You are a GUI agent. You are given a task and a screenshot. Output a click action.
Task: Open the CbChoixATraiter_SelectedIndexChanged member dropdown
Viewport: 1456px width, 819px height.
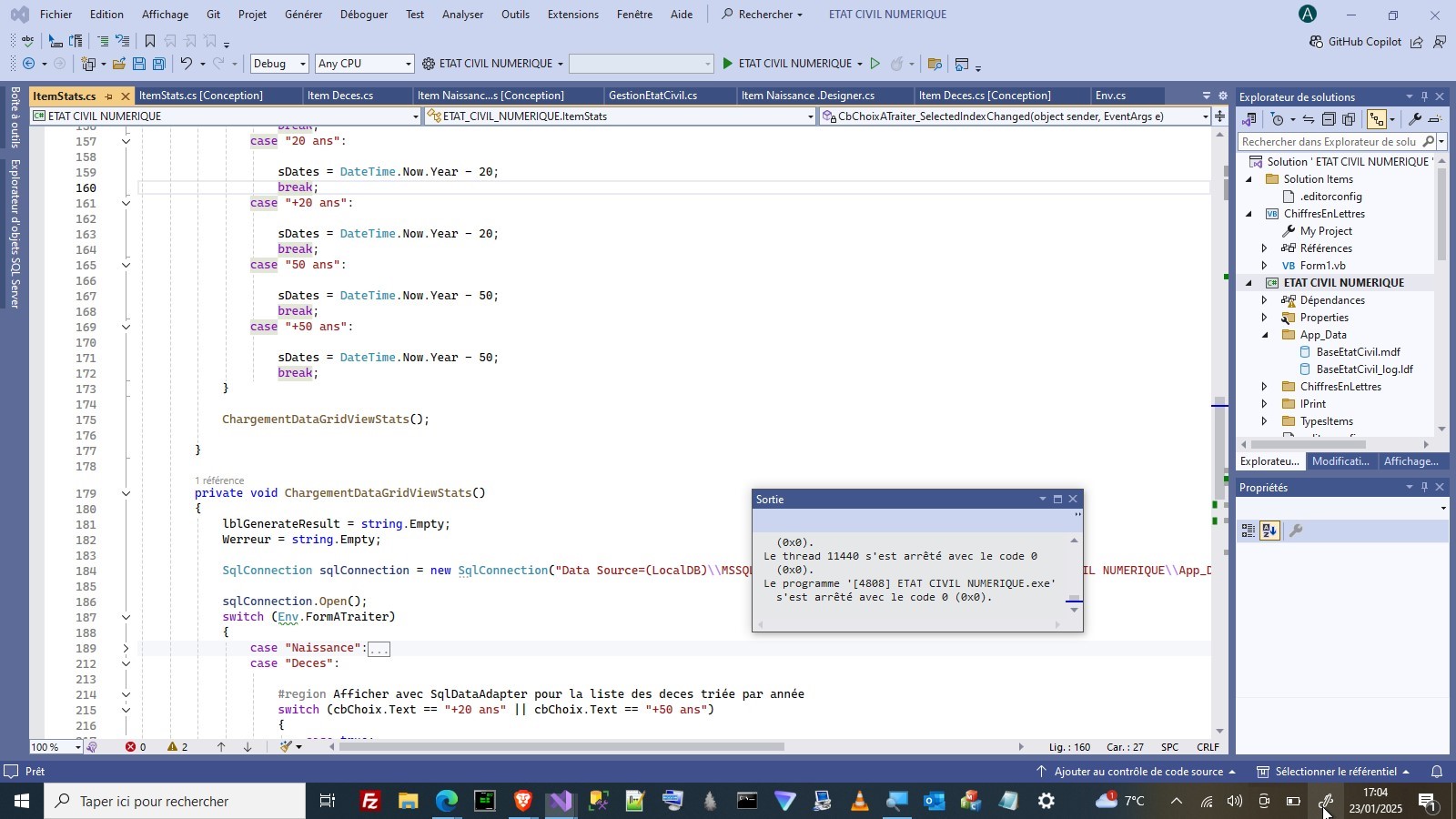[x=1015, y=116]
